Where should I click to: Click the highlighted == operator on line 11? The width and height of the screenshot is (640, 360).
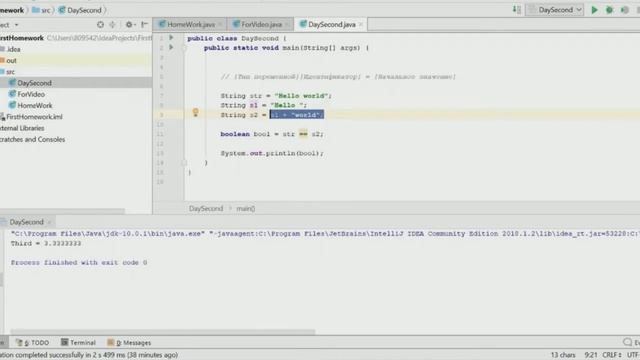coord(303,134)
